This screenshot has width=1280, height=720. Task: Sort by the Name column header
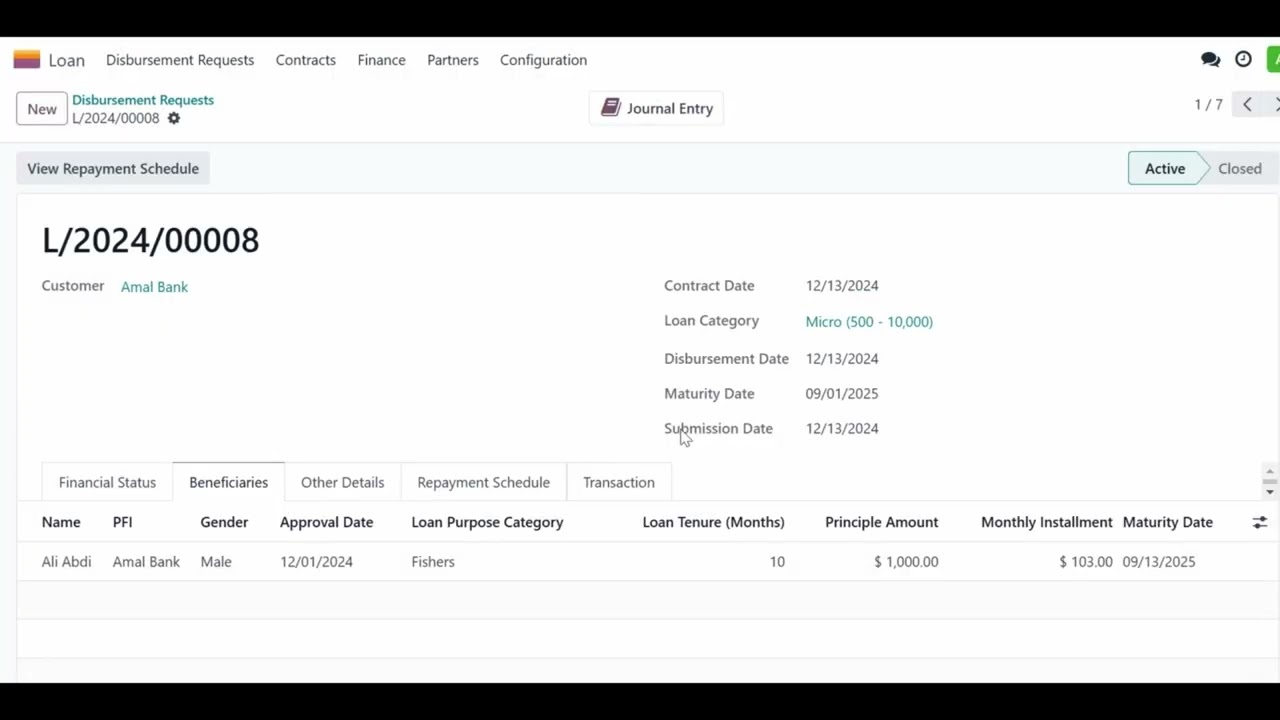[61, 522]
